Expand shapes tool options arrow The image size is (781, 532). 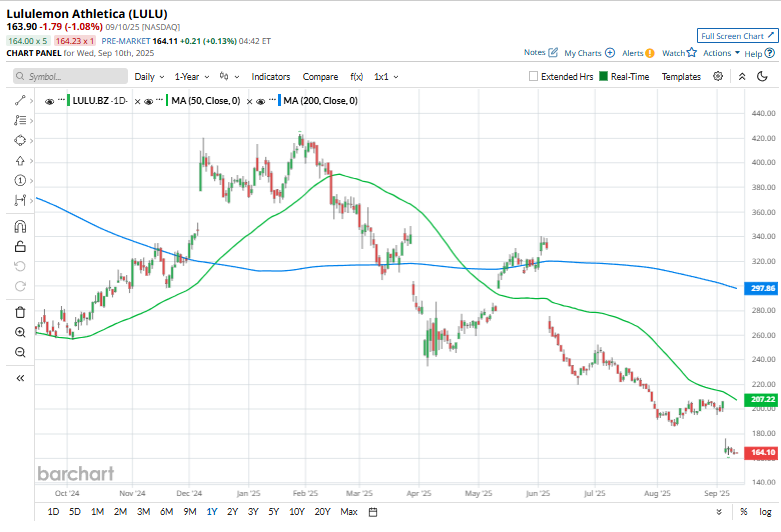tap(31, 140)
